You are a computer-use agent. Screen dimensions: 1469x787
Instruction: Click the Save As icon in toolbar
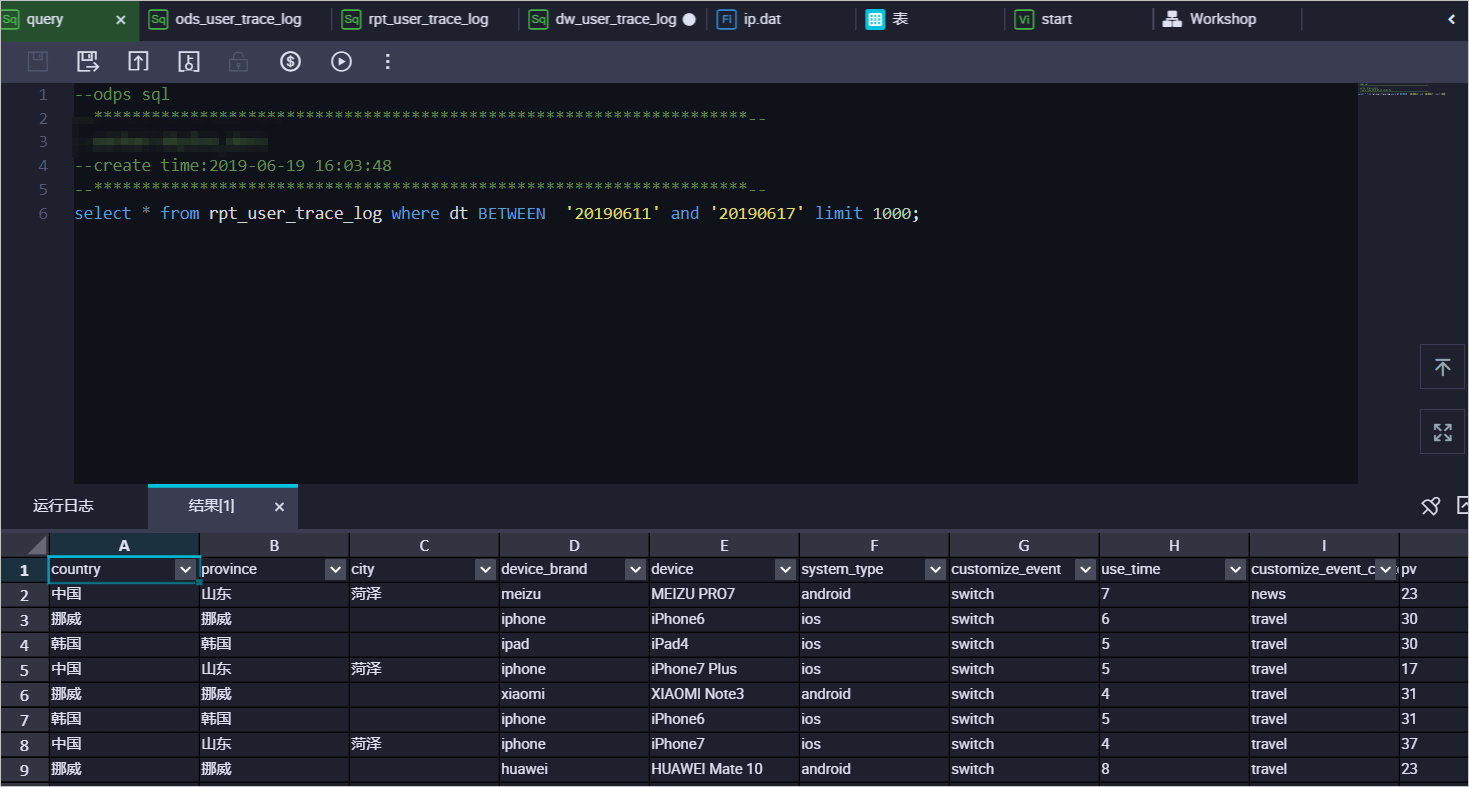click(88, 62)
